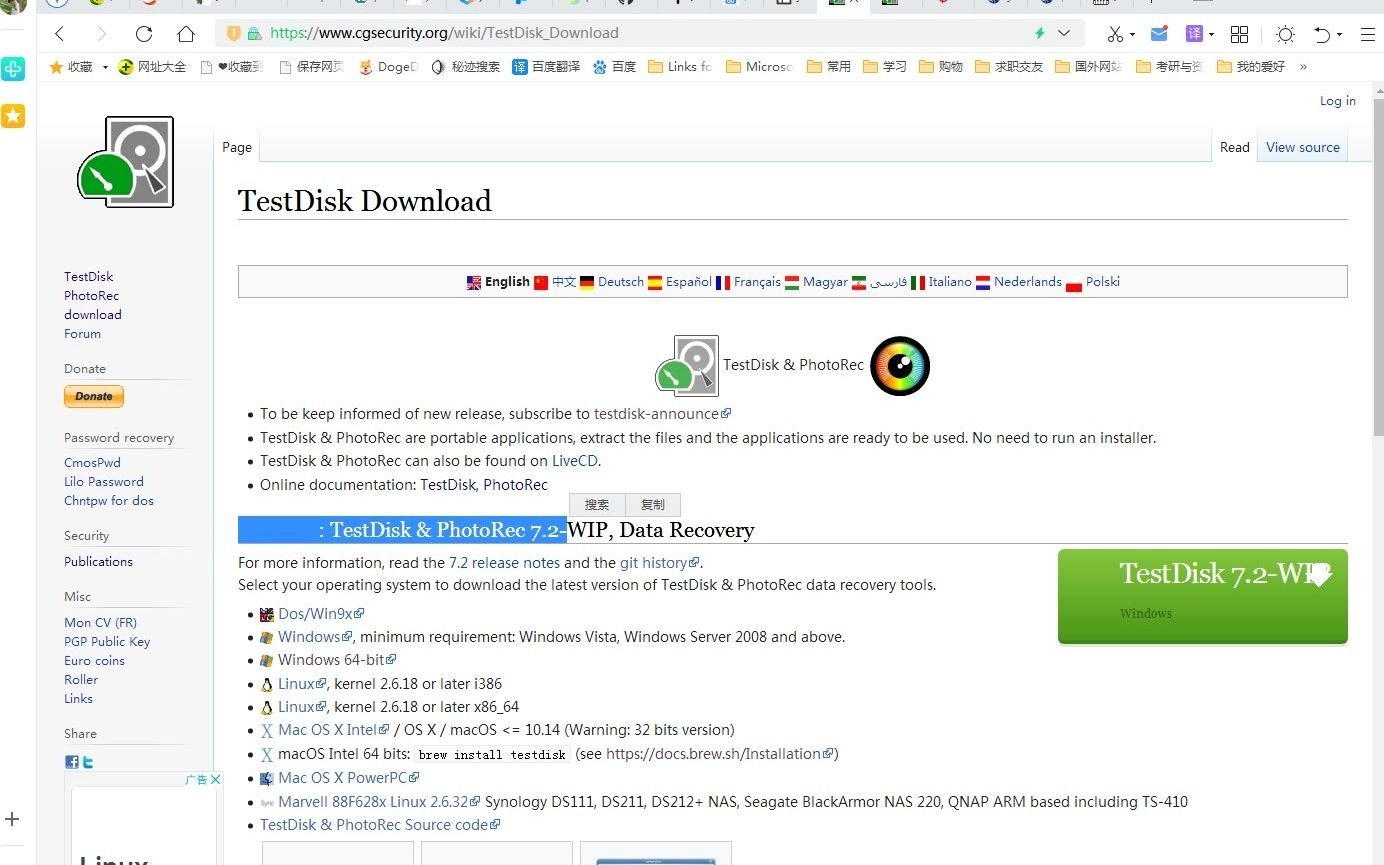The width and height of the screenshot is (1384, 865).
Task: Toggle the sun brightness mode icon
Action: pos(1285,34)
